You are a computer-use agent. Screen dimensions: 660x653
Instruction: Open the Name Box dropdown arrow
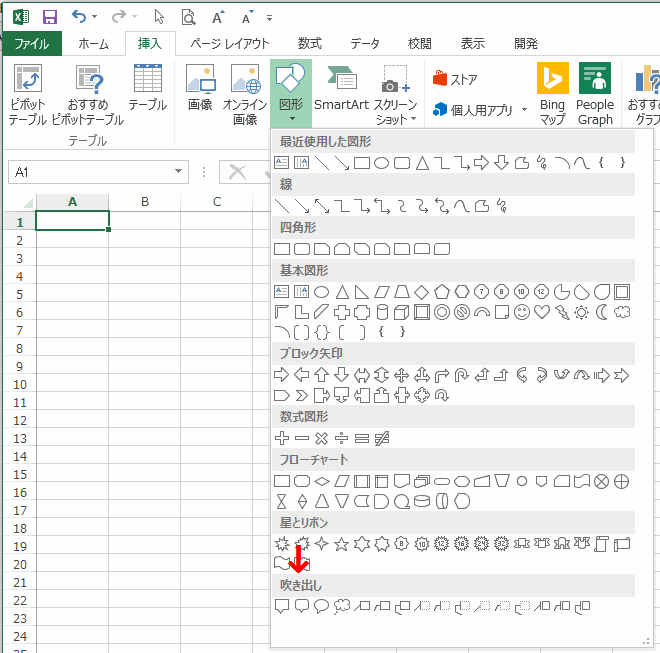tap(178, 171)
